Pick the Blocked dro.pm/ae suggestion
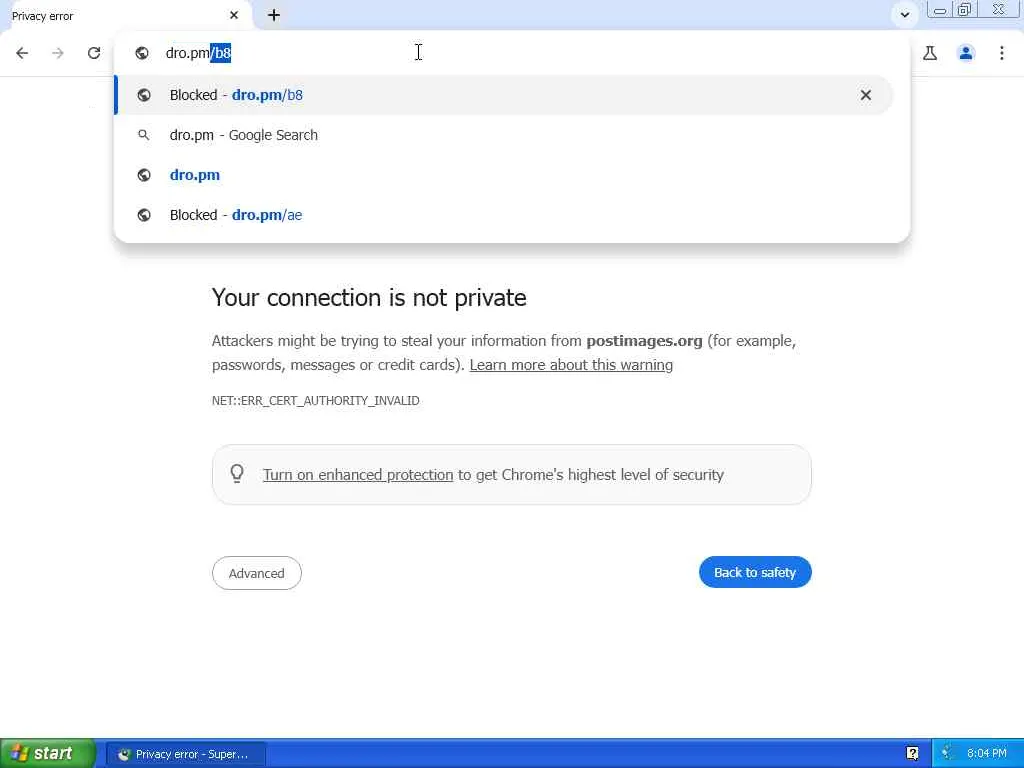1024x768 pixels. [x=236, y=215]
